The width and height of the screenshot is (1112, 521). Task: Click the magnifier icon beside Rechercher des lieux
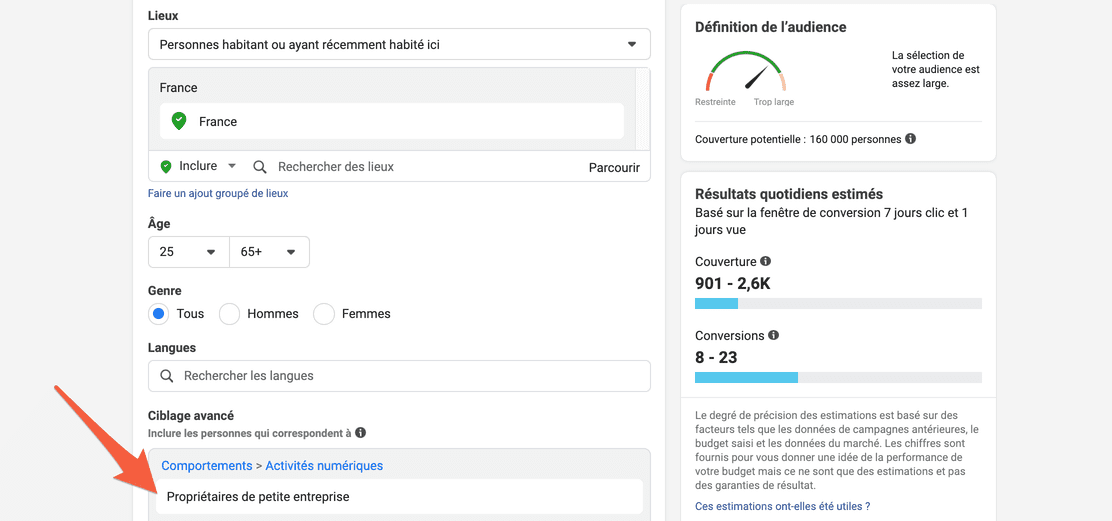coord(260,167)
